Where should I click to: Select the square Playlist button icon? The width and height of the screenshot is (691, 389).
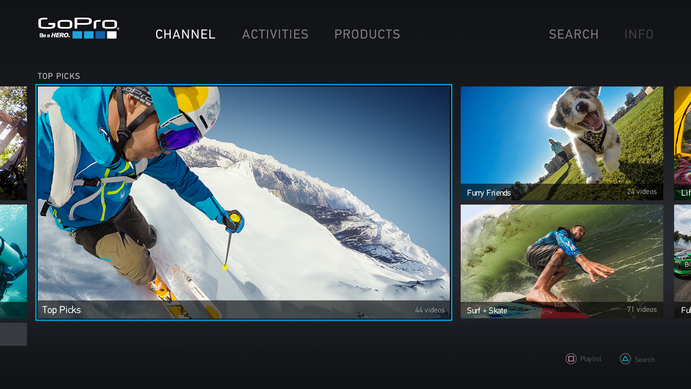coord(571,359)
